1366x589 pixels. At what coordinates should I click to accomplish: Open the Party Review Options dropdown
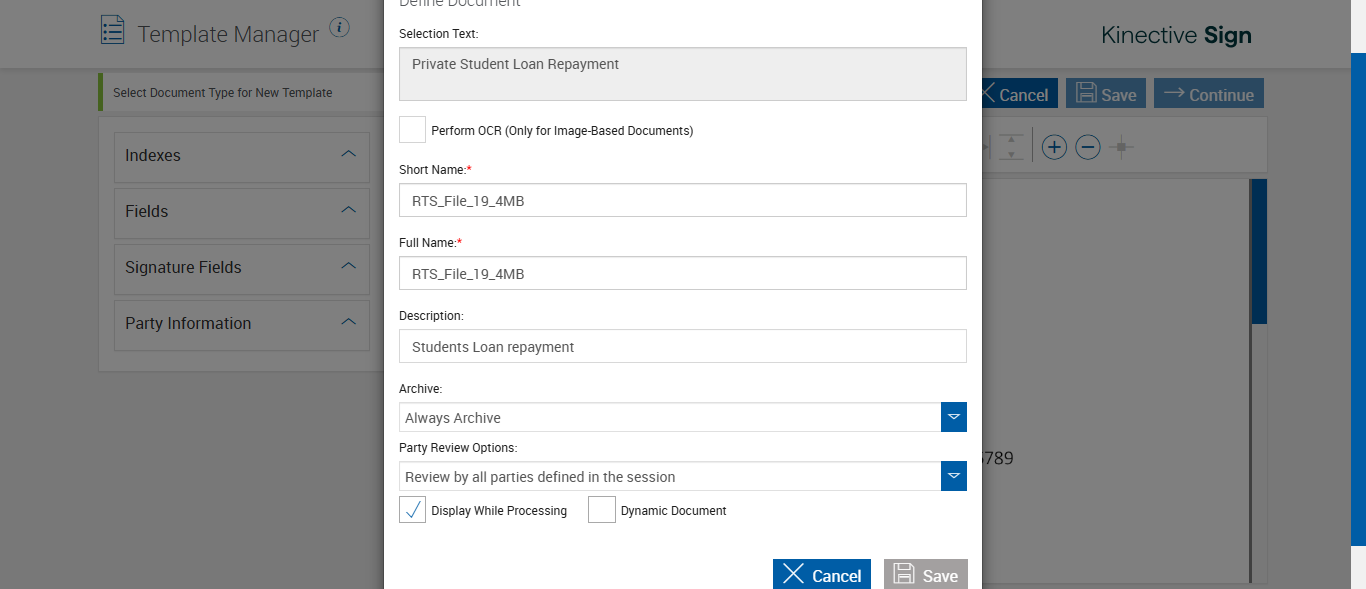(x=954, y=476)
